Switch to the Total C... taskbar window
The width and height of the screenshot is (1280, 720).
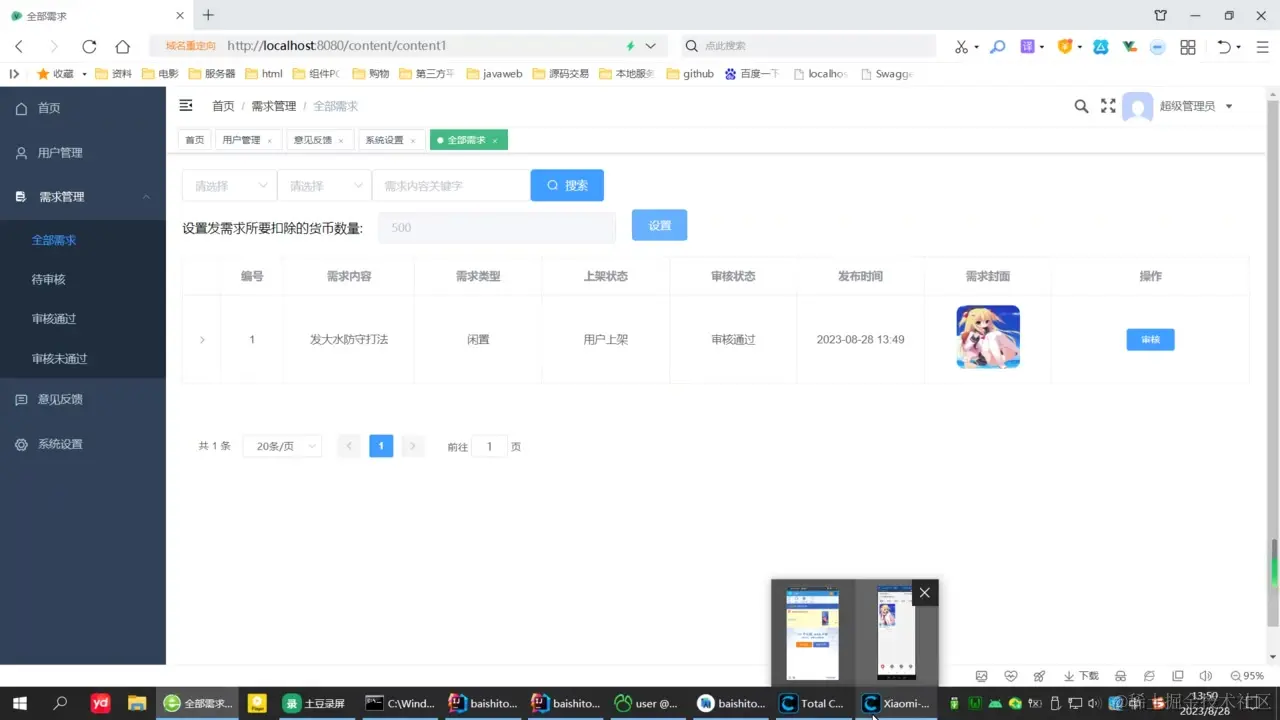814,703
